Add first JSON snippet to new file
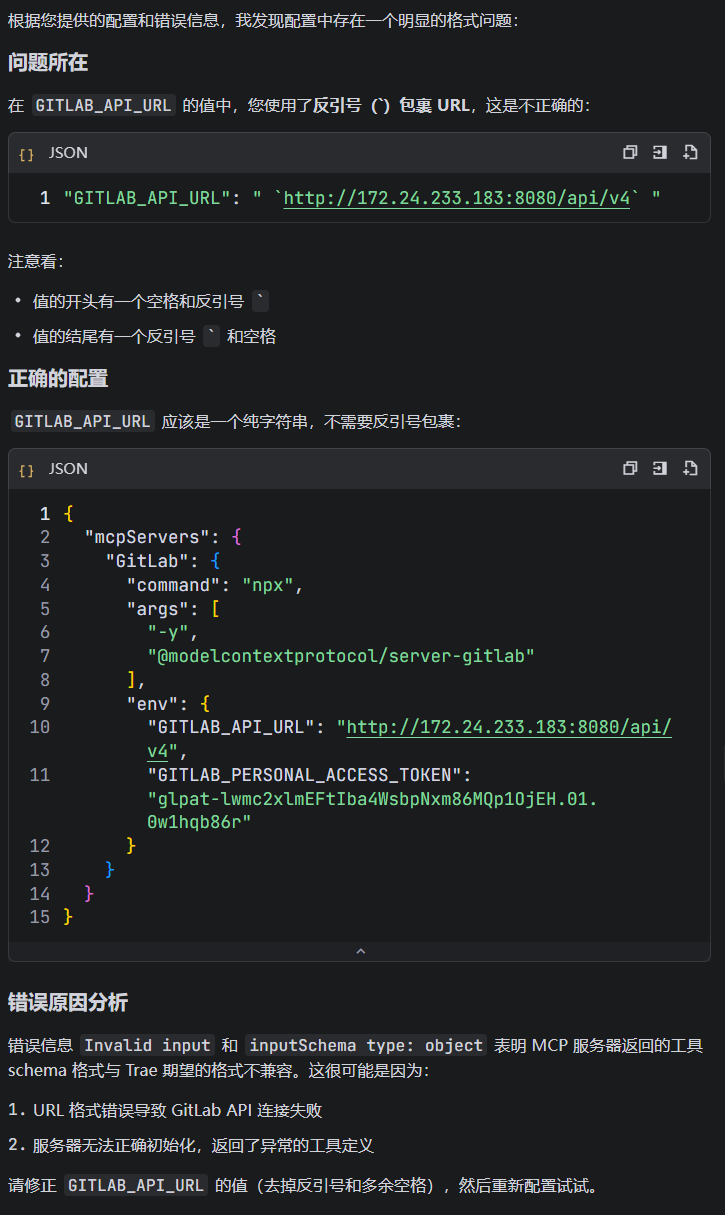Viewport: 725px width, 1215px height. coord(690,153)
